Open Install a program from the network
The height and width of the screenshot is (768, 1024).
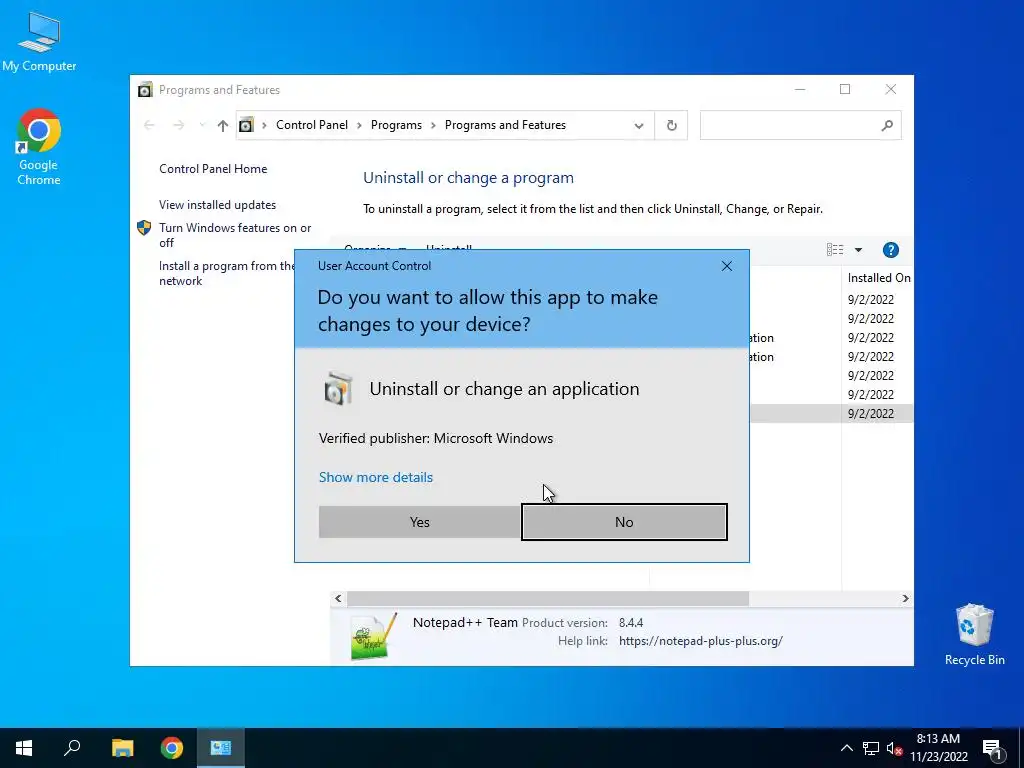point(226,274)
